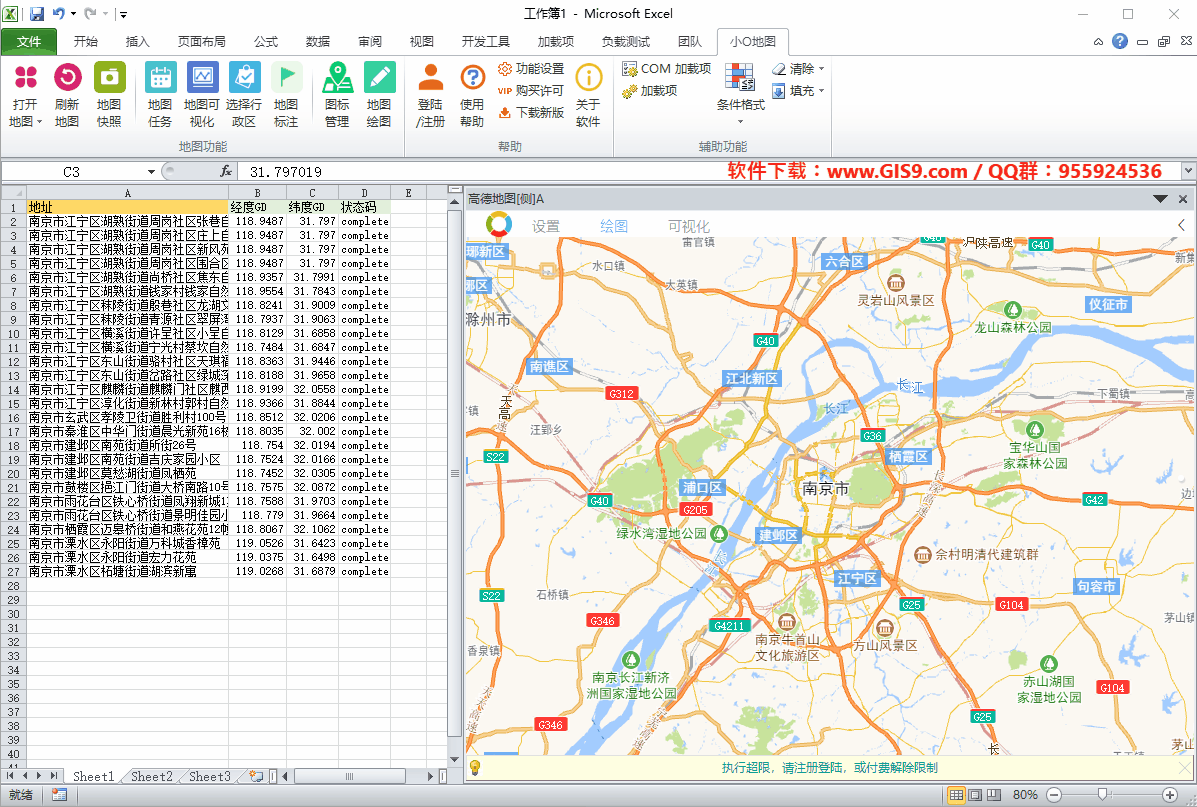Click the lightbulb icon in map notice bar

(x=474, y=767)
